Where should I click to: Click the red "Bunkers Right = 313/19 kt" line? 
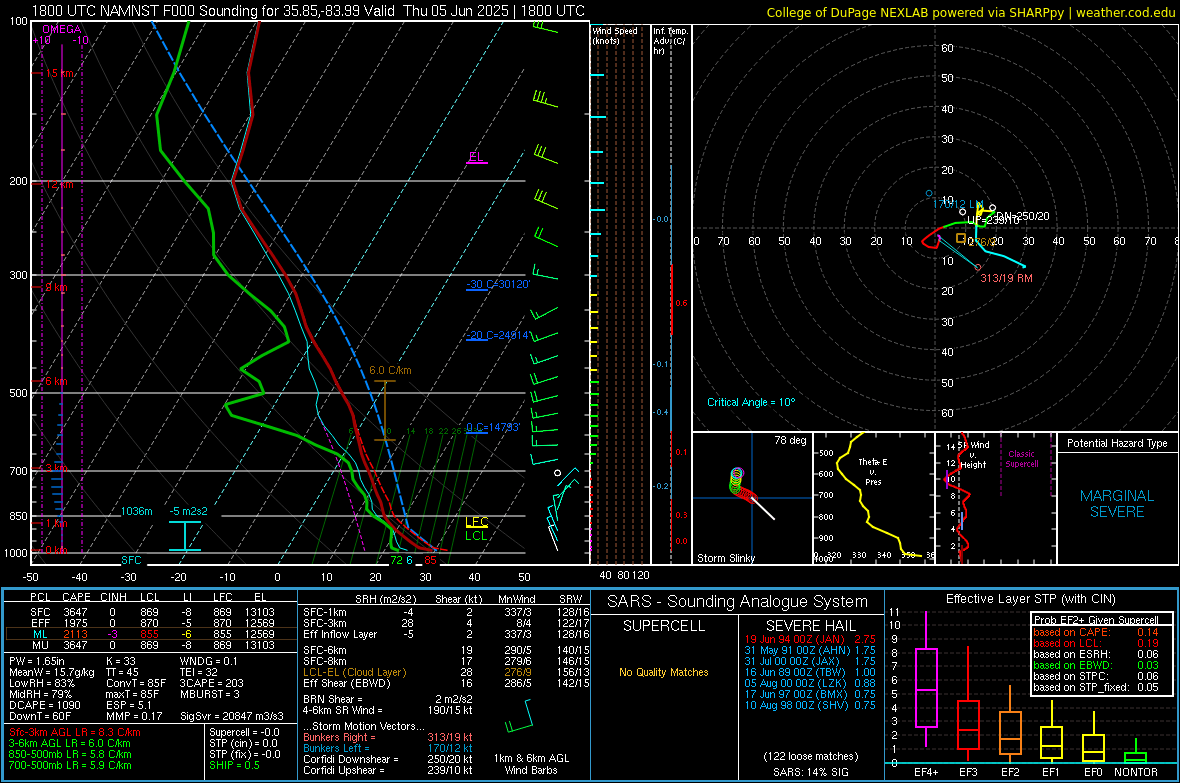(388, 737)
